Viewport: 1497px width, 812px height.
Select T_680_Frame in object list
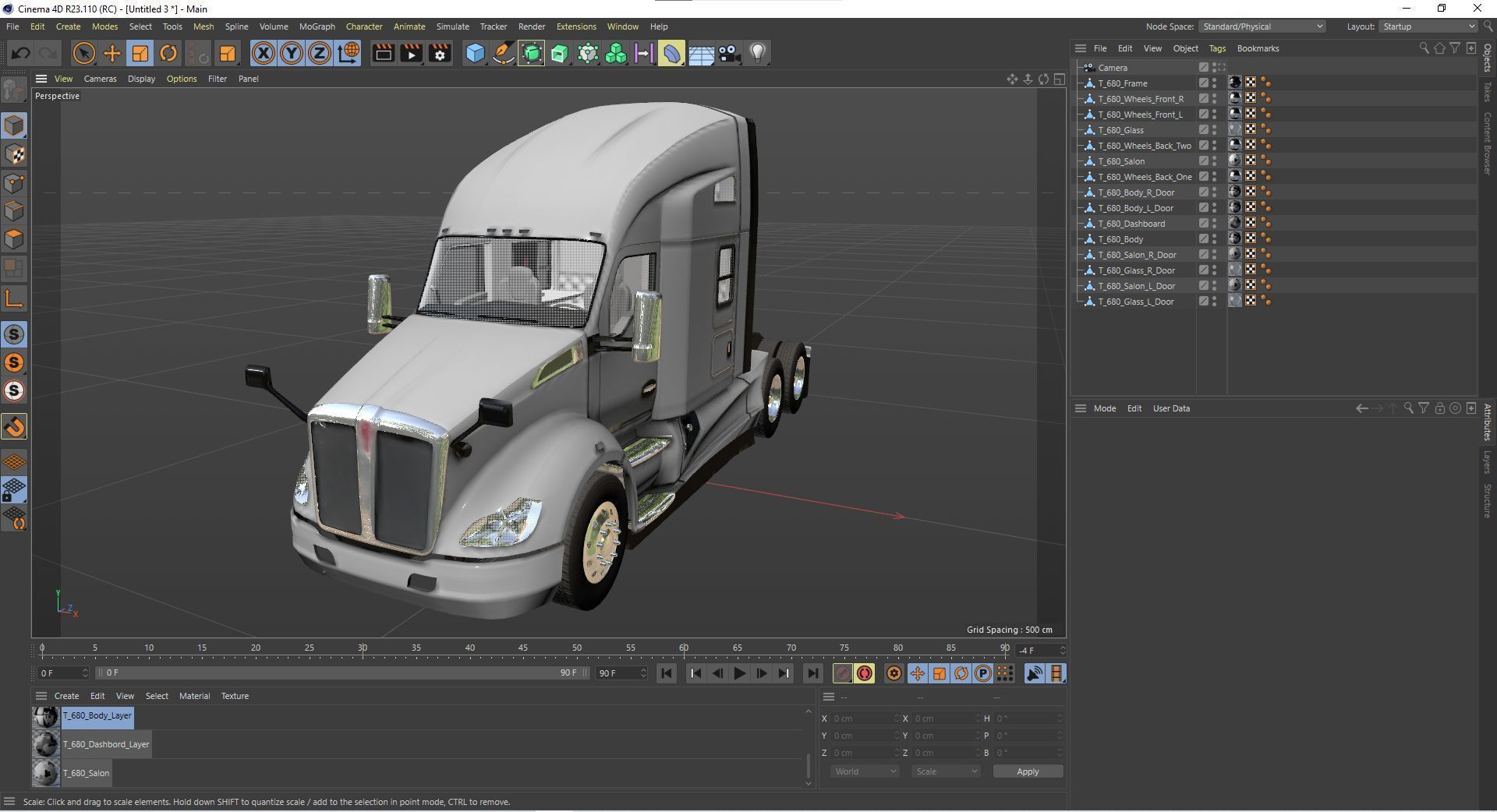pyautogui.click(x=1123, y=83)
